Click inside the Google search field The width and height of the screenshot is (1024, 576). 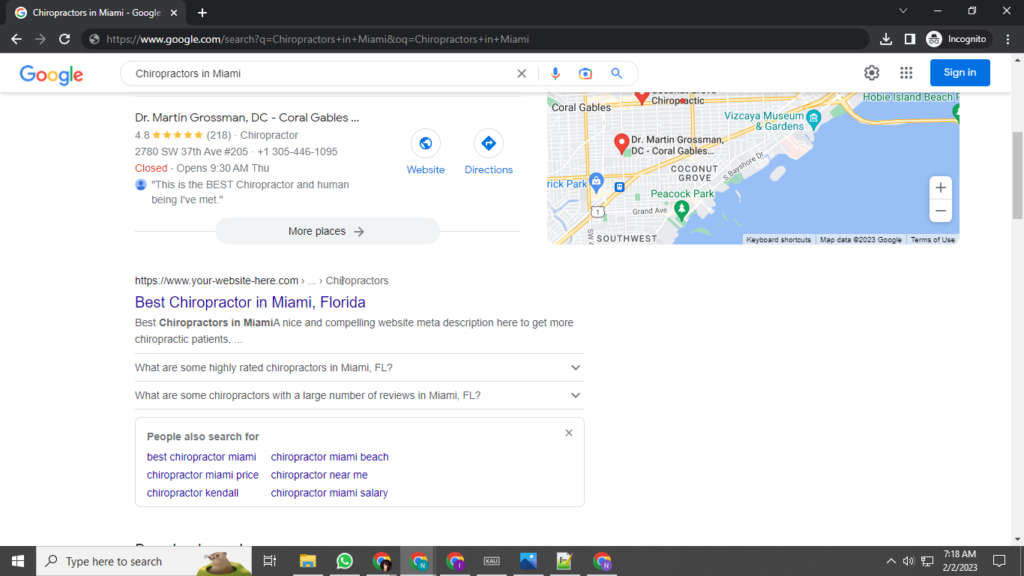(300, 73)
